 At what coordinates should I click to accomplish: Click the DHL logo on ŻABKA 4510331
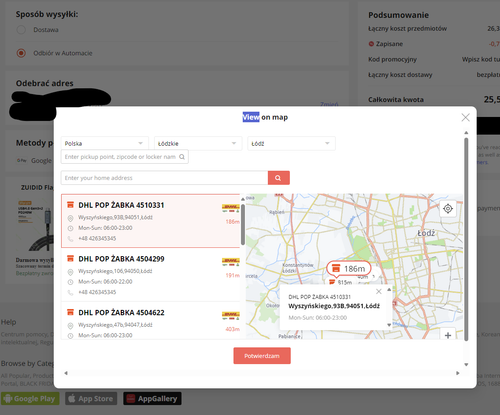pyautogui.click(x=231, y=208)
